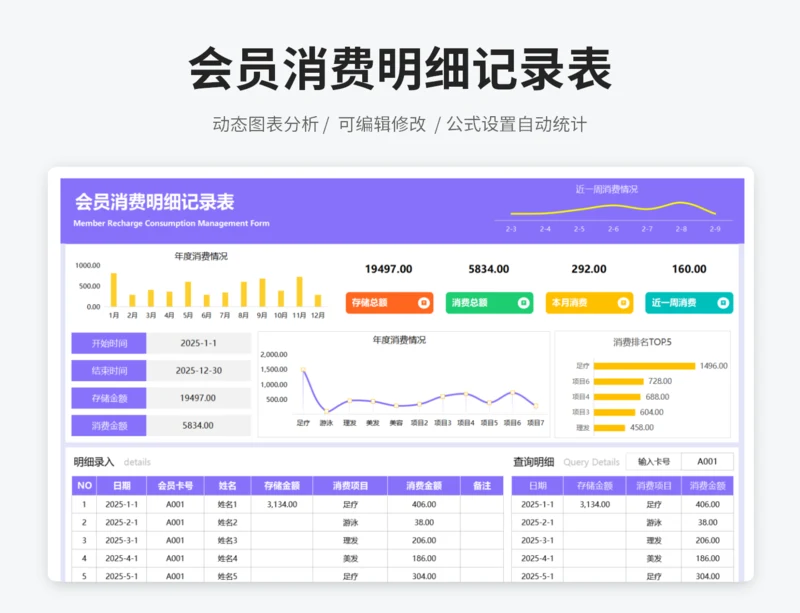Click the icon on the orange 存储总额 card
The height and width of the screenshot is (613, 800).
pyautogui.click(x=424, y=302)
